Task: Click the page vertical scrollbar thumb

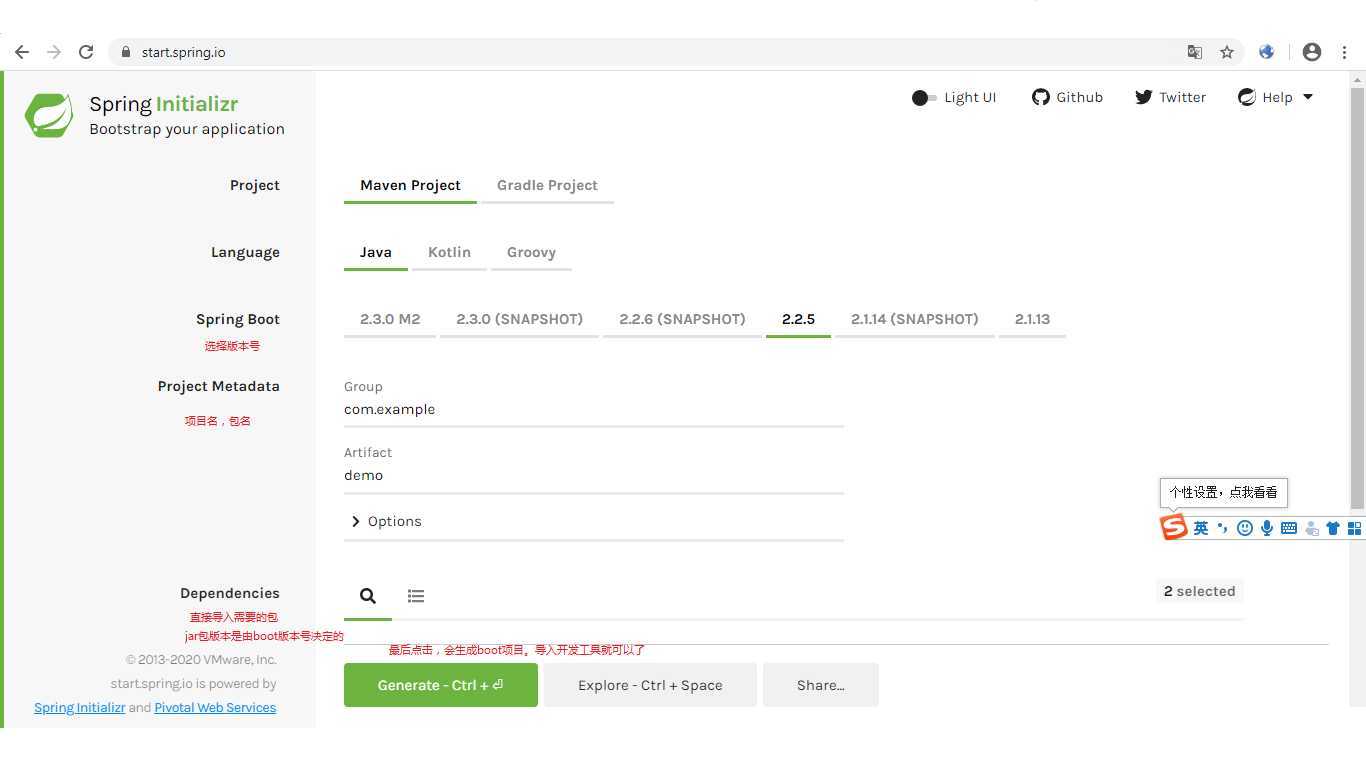Action: [1357, 298]
